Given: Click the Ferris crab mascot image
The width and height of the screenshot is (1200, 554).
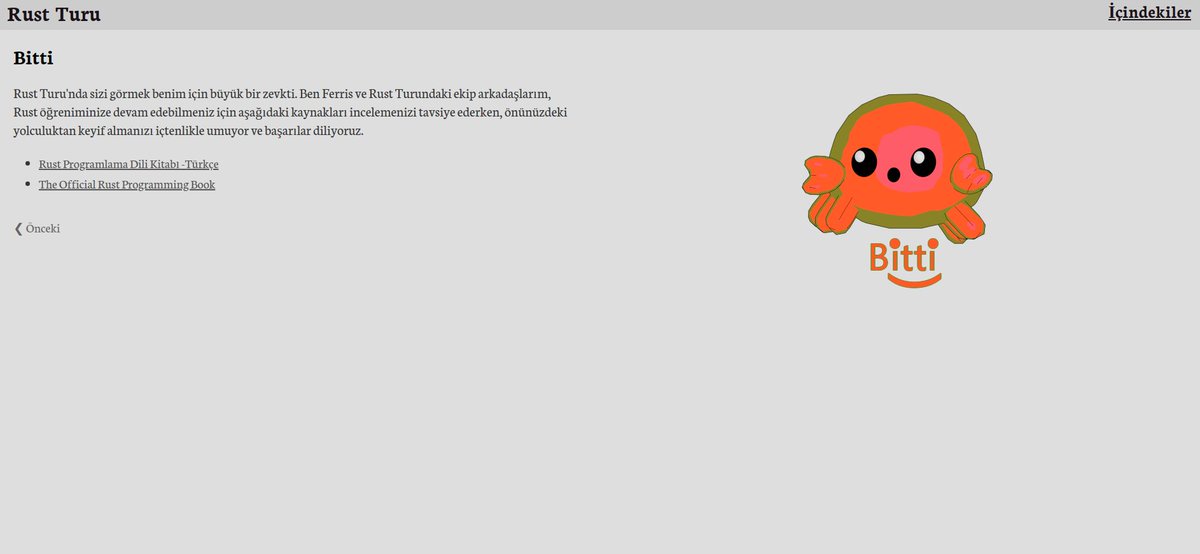Looking at the screenshot, I should (898, 166).
